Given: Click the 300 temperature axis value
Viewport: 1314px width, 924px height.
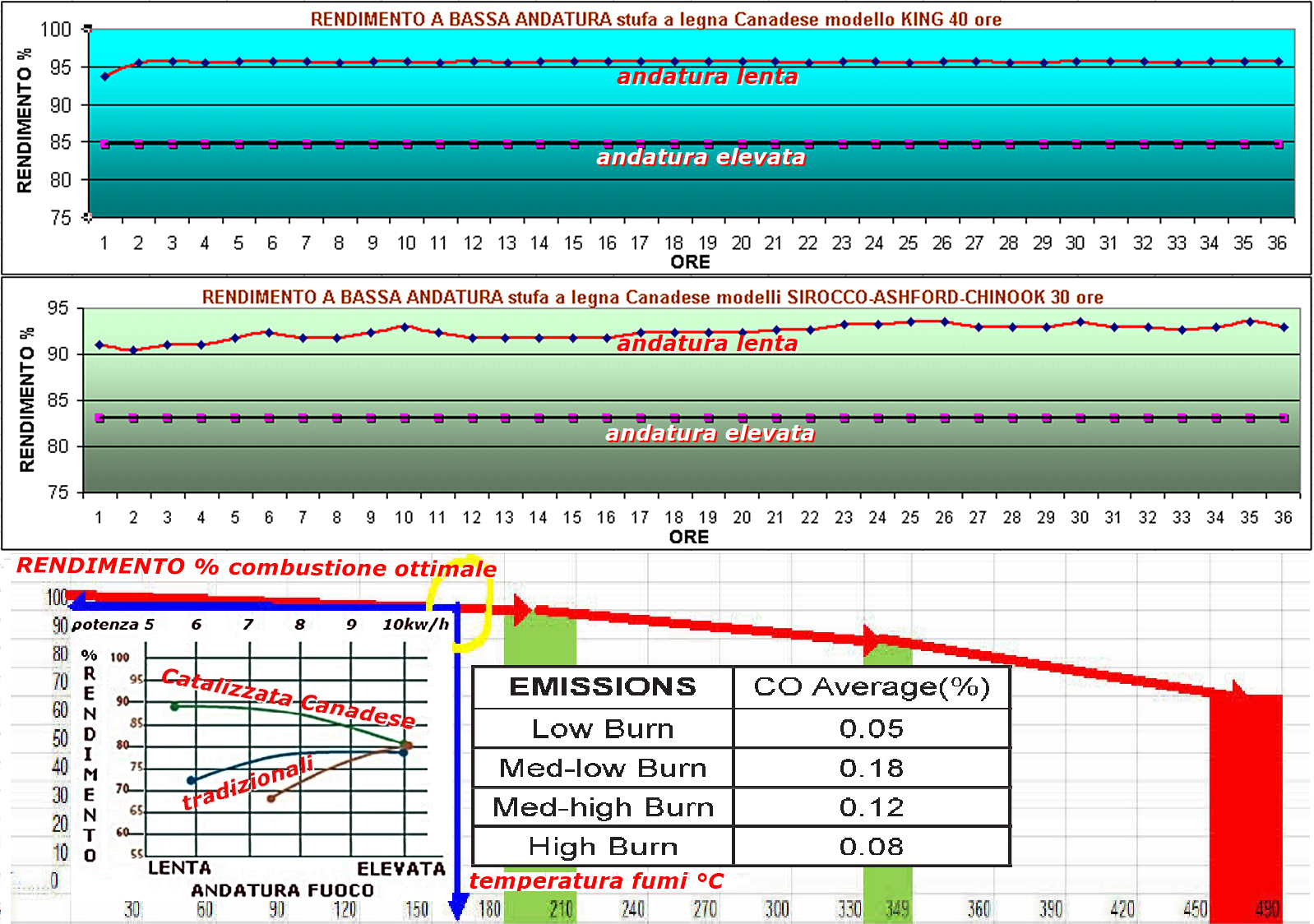Looking at the screenshot, I should click(x=777, y=909).
